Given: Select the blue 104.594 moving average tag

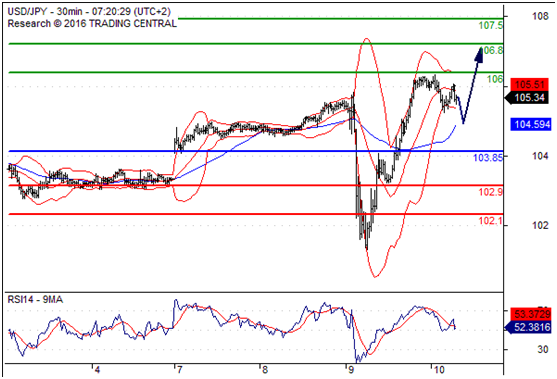Looking at the screenshot, I should coord(531,124).
